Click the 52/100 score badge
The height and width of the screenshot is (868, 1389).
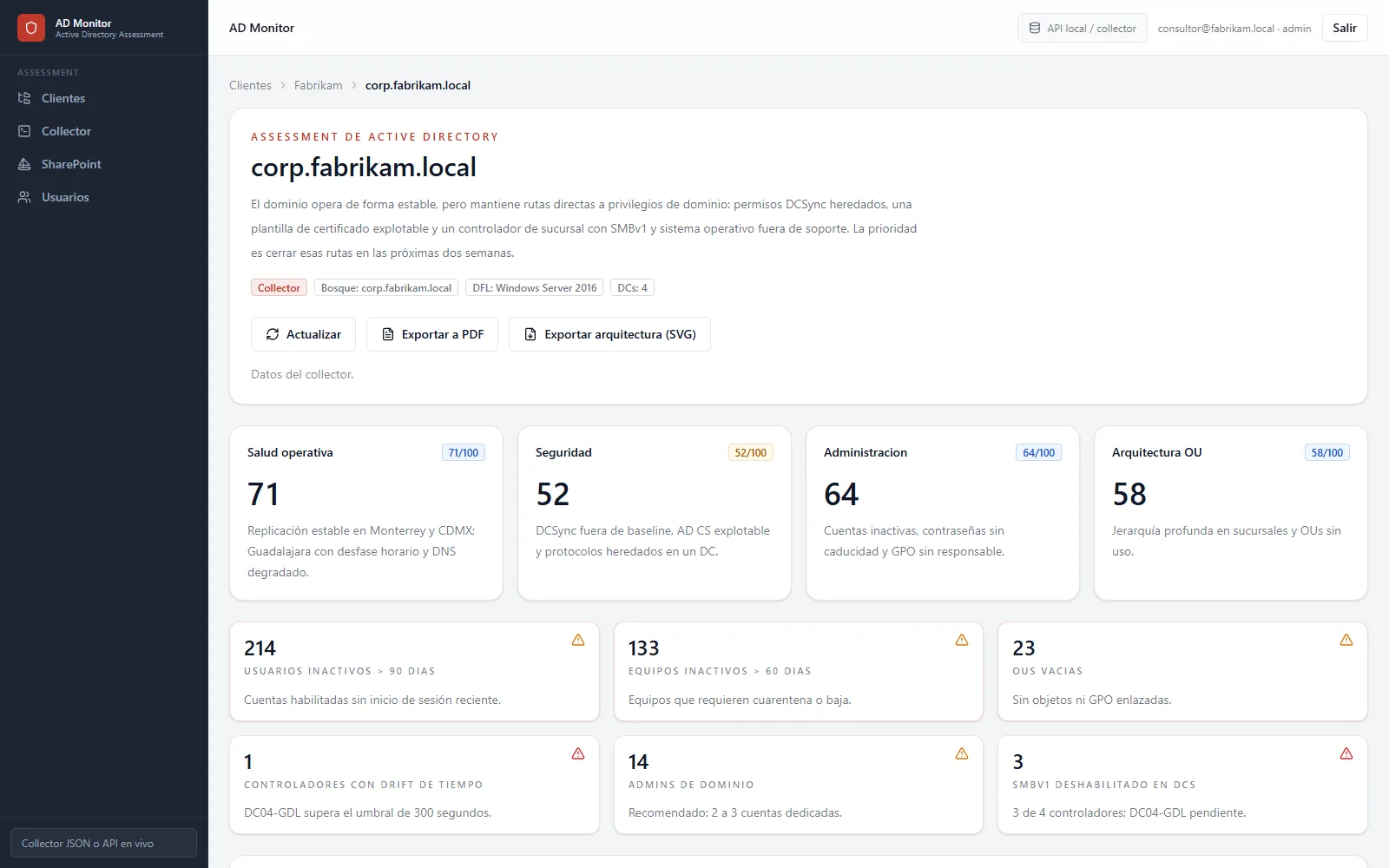pos(751,452)
